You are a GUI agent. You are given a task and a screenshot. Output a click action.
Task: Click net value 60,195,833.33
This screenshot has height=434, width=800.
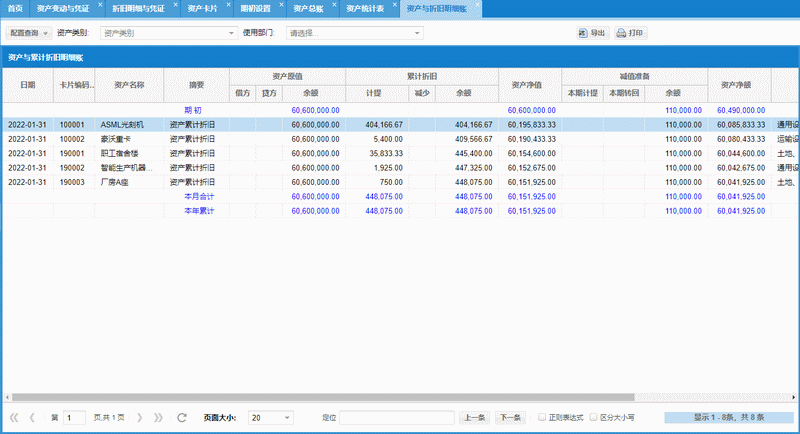point(532,125)
